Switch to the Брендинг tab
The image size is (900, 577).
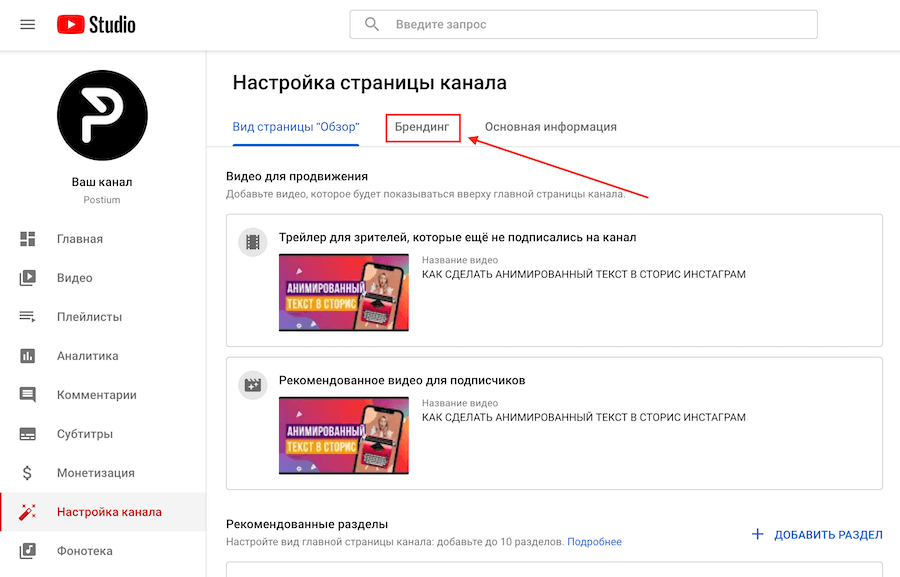pyautogui.click(x=422, y=128)
